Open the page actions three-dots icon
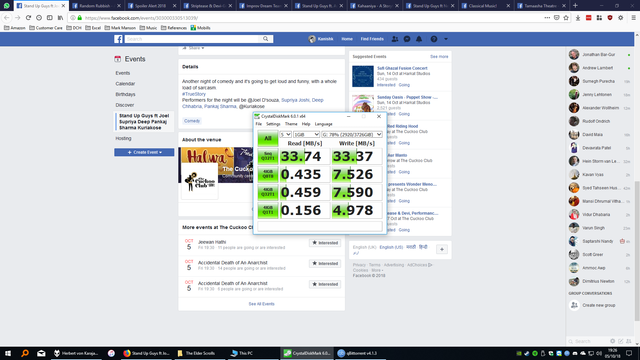The width and height of the screenshot is (640, 360). [x=547, y=18]
